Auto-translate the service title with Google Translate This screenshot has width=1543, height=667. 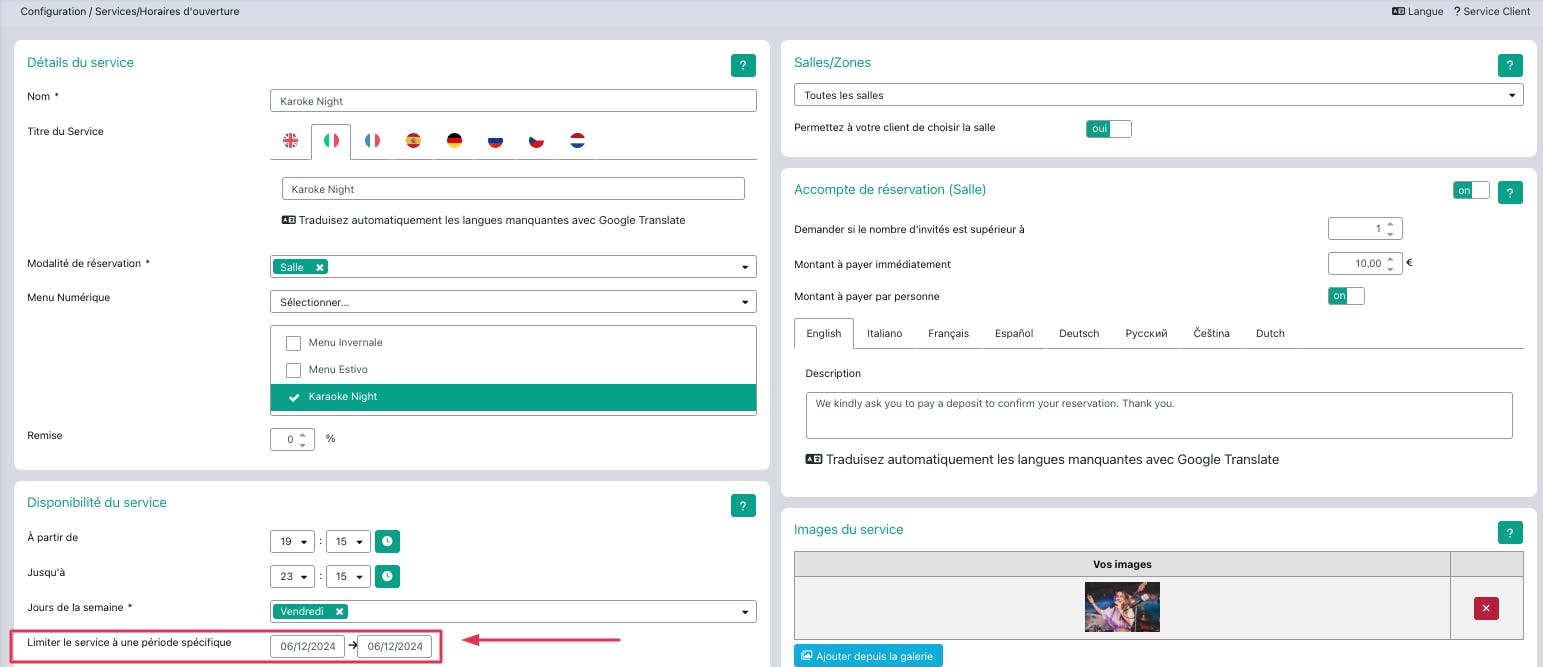pyautogui.click(x=484, y=220)
